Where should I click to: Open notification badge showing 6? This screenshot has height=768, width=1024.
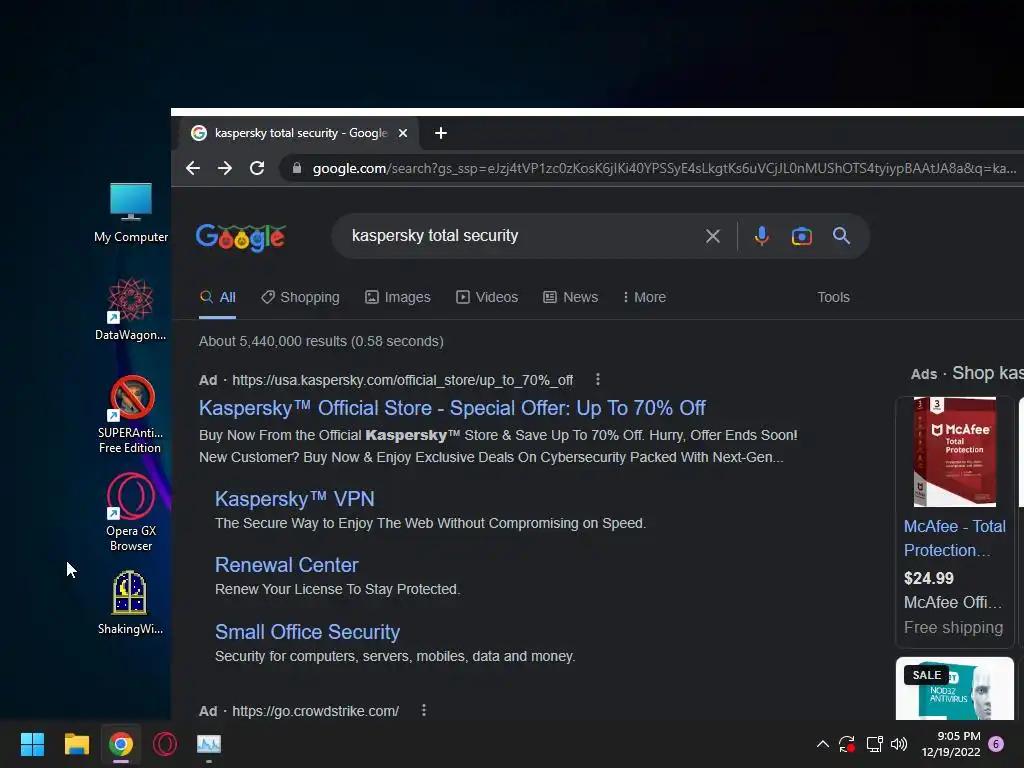[x=996, y=744]
